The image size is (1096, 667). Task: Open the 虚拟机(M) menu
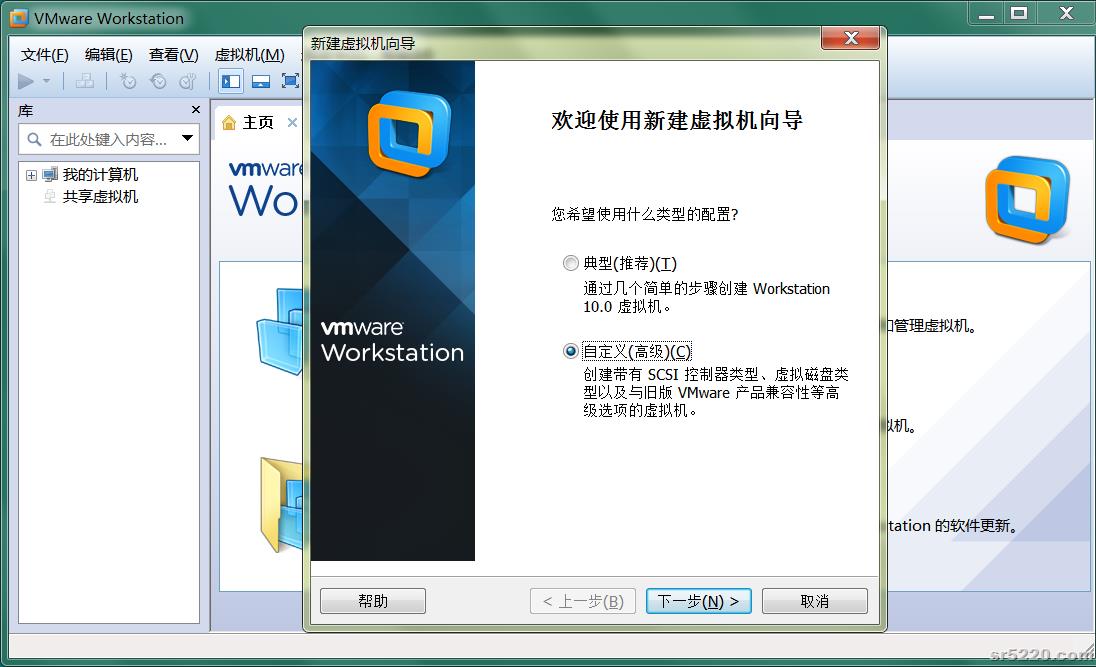pyautogui.click(x=250, y=55)
